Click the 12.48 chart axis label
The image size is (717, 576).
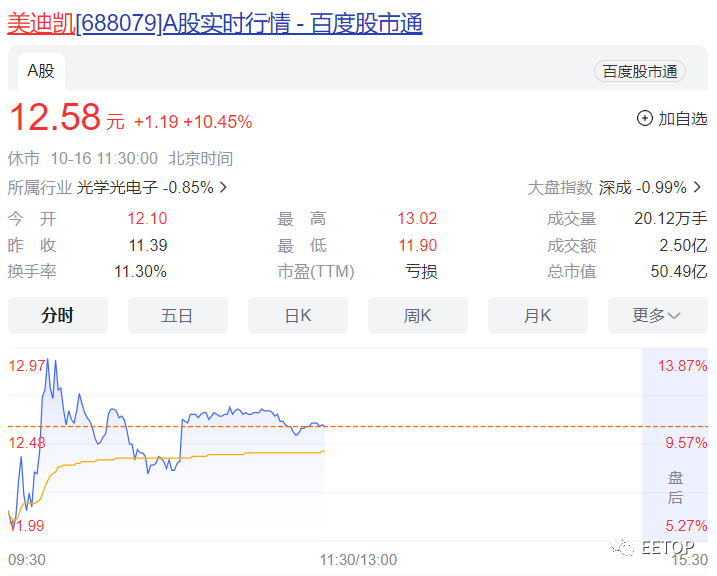click(27, 443)
